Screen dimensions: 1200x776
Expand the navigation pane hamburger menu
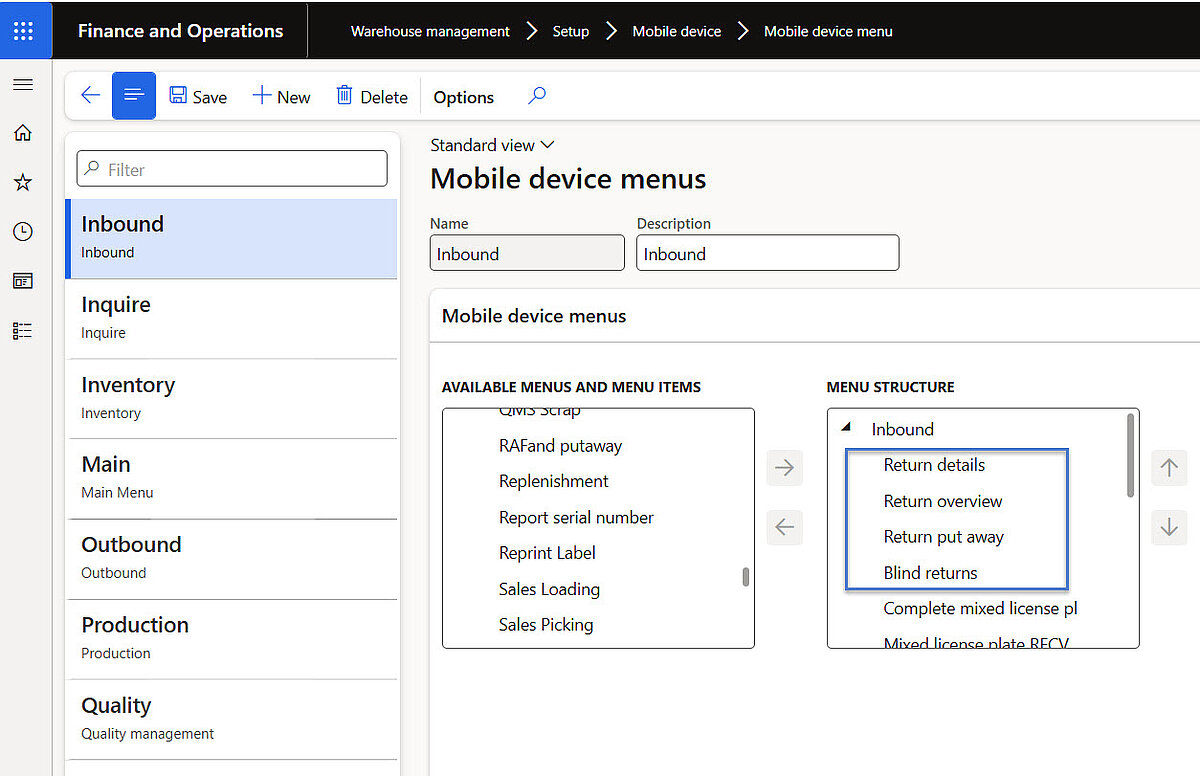point(23,84)
